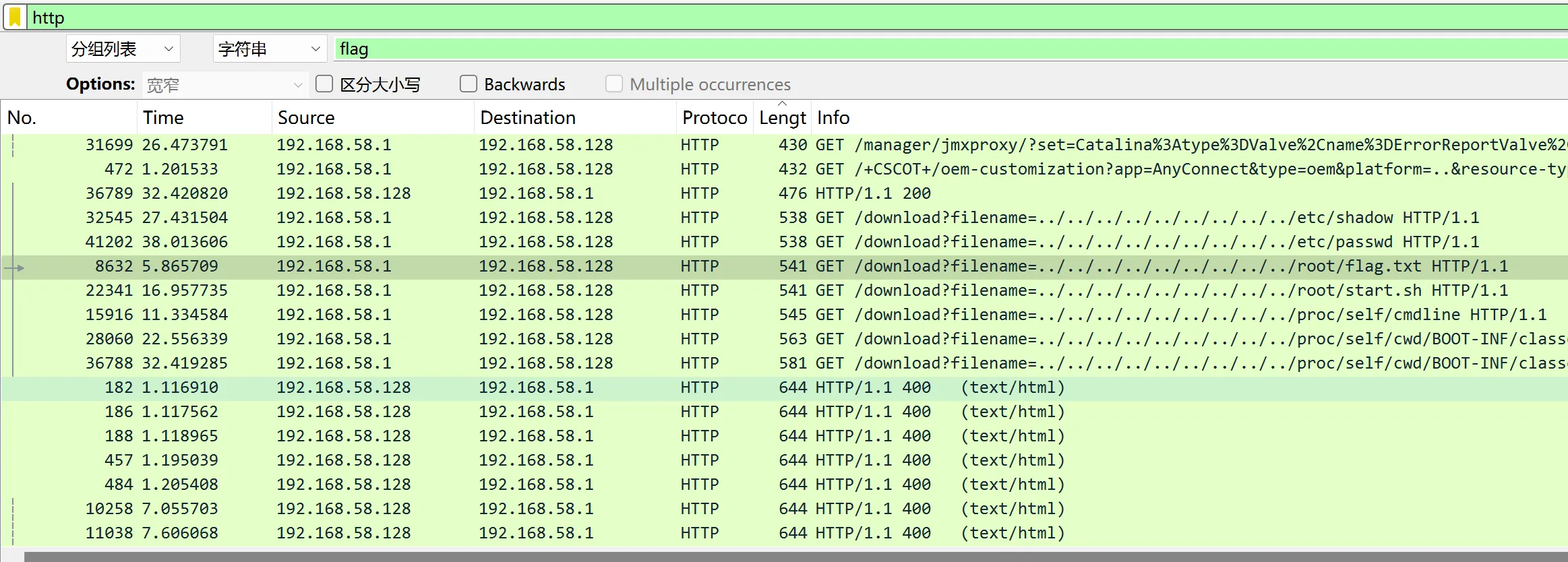Screen dimensions: 1568x562
Task: Click the Source column header
Action: coord(371,118)
